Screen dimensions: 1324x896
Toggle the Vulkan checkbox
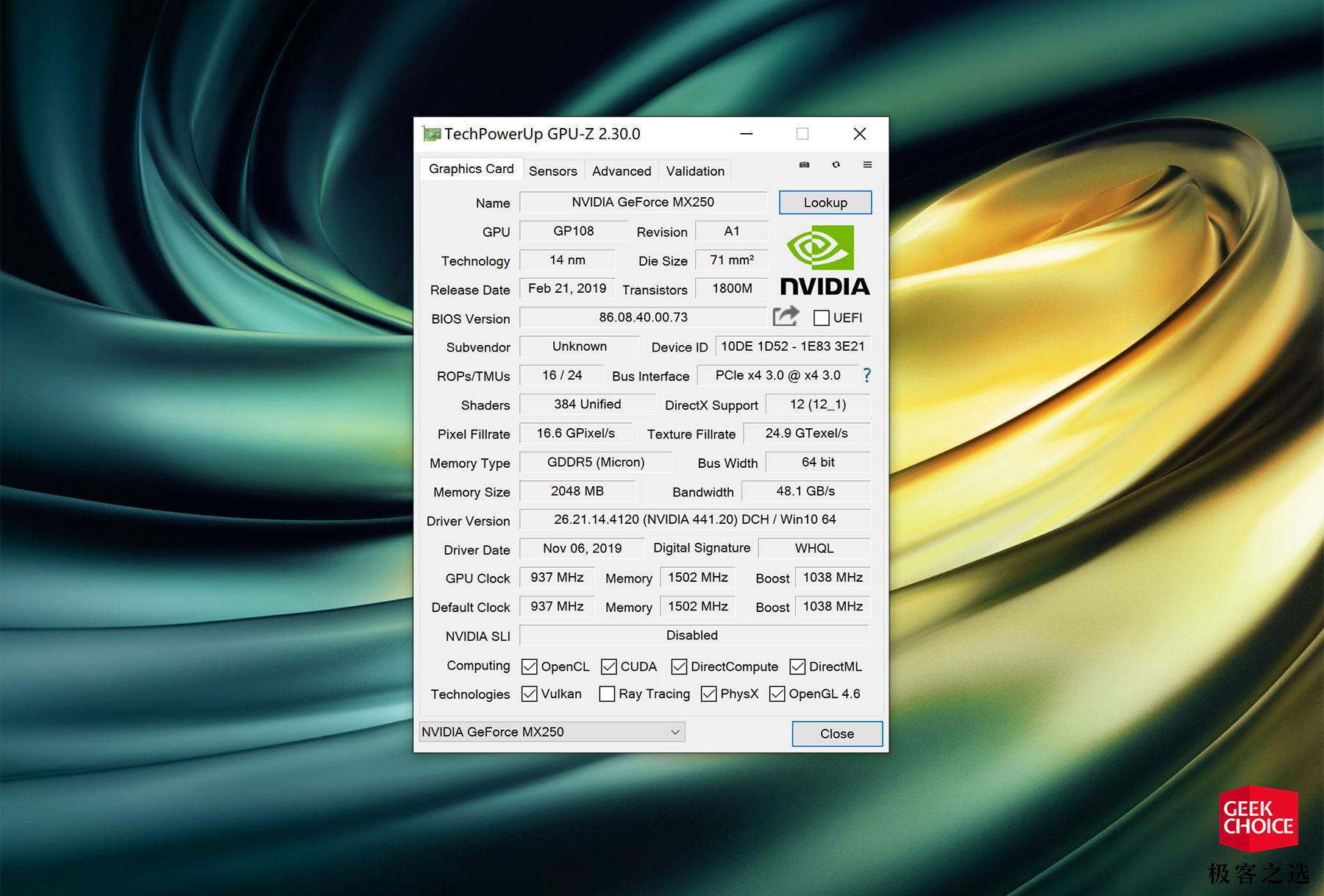coord(530,694)
